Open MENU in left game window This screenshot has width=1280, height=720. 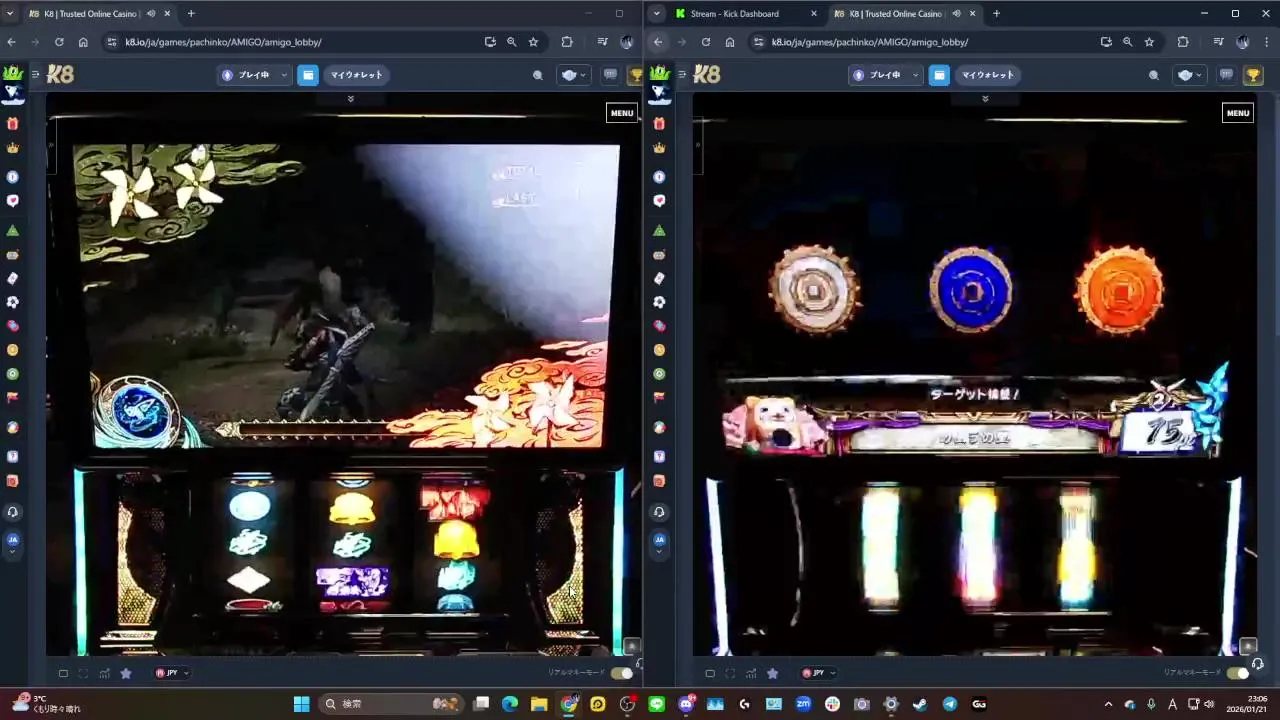coord(622,113)
